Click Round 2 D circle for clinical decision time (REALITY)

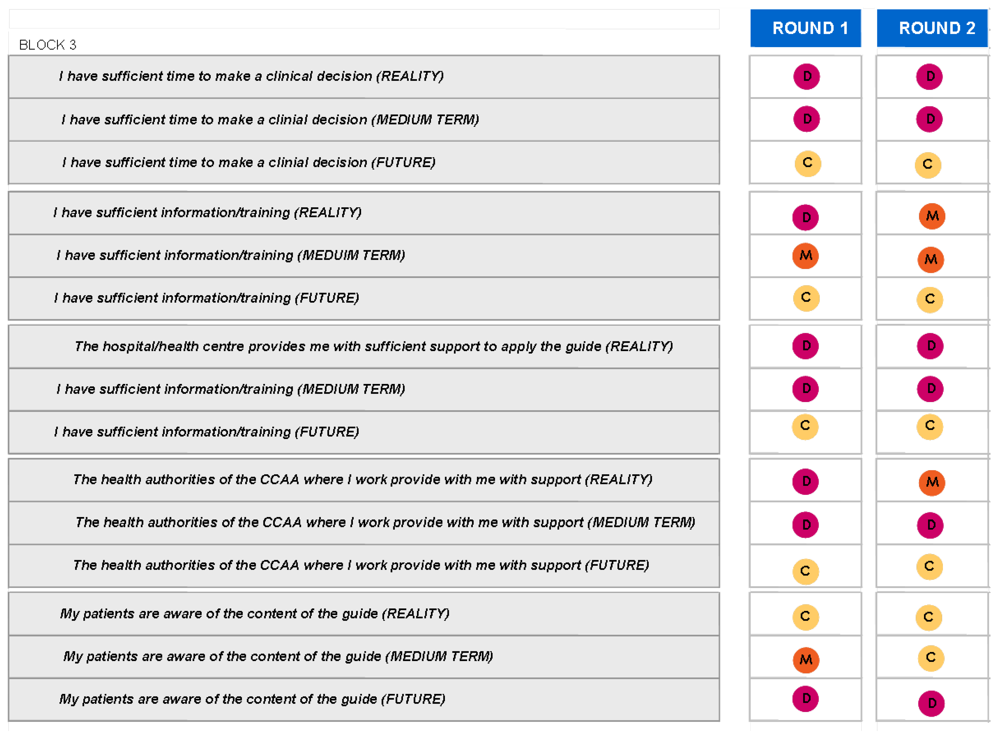click(x=930, y=77)
